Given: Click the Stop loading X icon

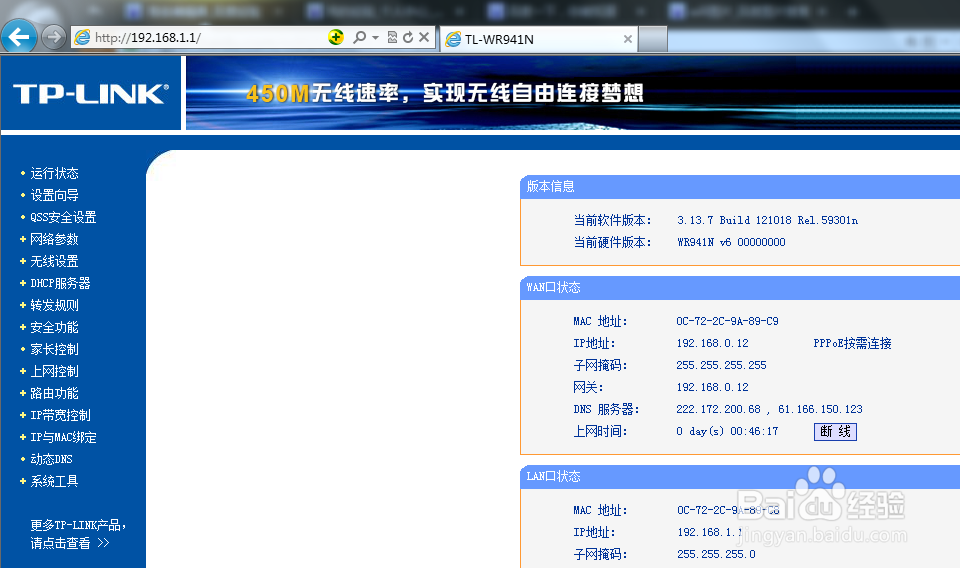Looking at the screenshot, I should pos(424,37).
